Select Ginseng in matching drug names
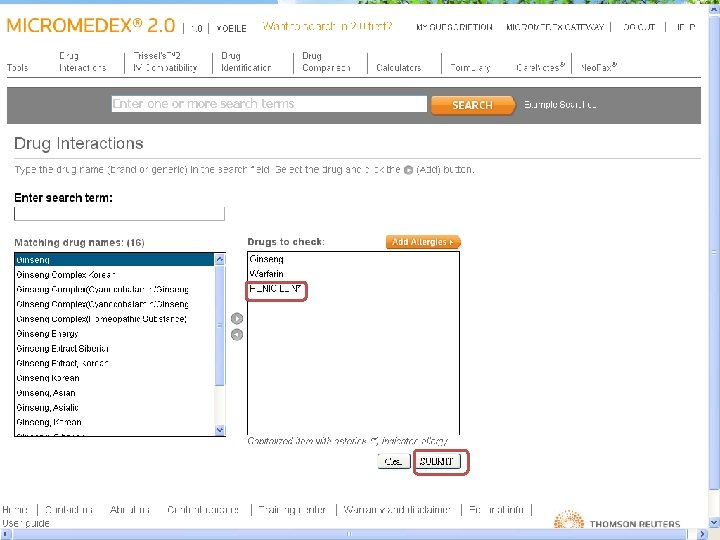This screenshot has width=720, height=540. [114, 260]
